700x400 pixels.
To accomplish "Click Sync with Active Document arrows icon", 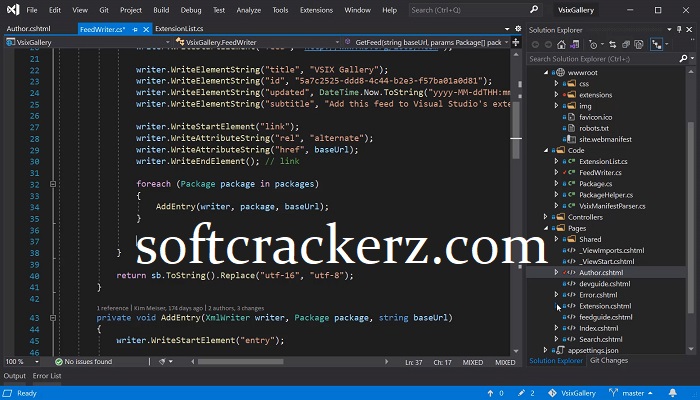I will tap(612, 44).
